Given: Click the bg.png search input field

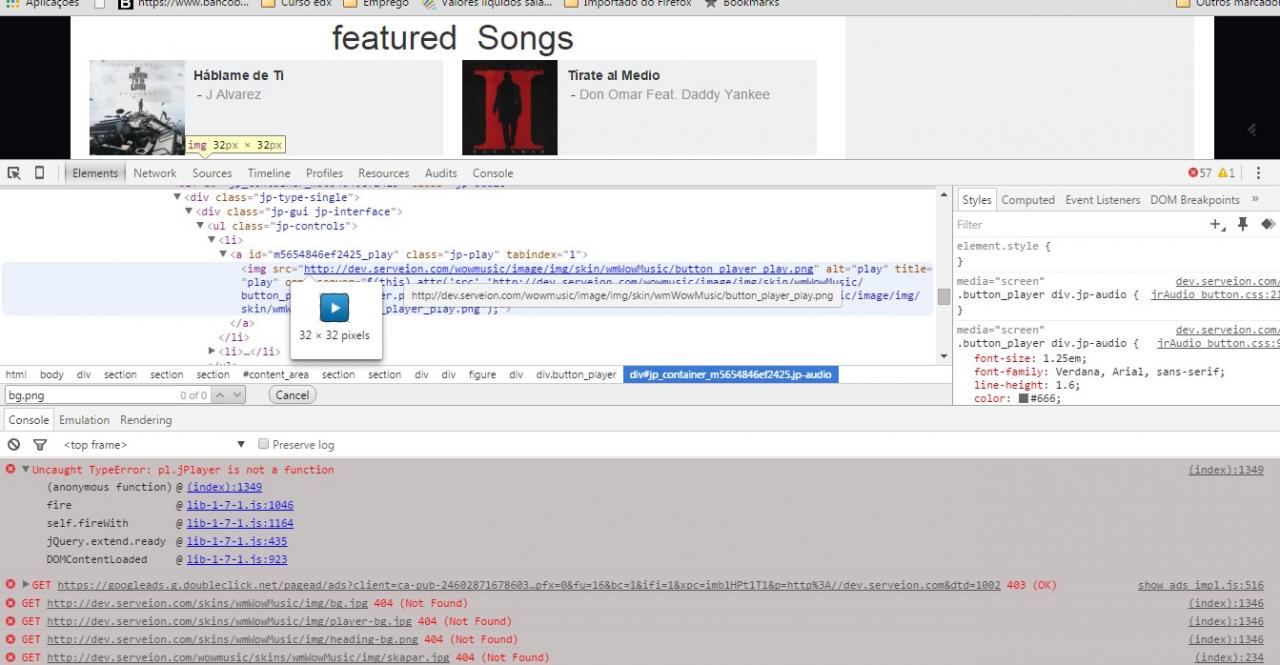Looking at the screenshot, I should point(90,395).
